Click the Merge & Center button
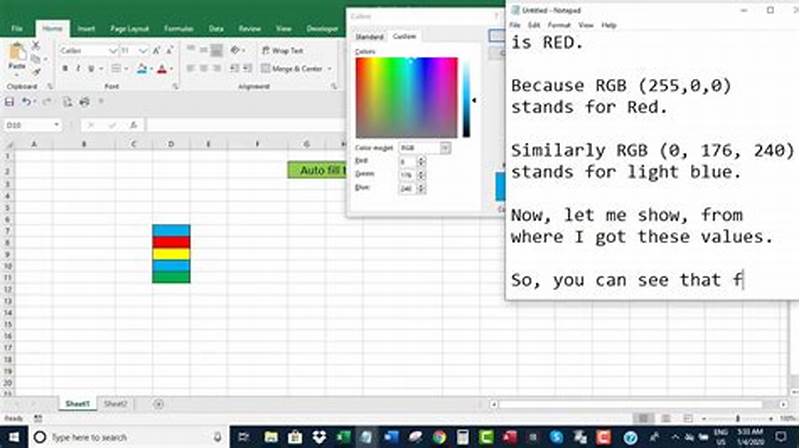 click(292, 68)
